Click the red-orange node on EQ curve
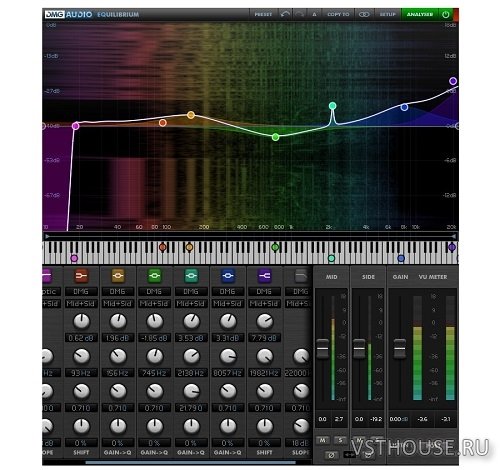The height and width of the screenshot is (470, 500). point(163,123)
